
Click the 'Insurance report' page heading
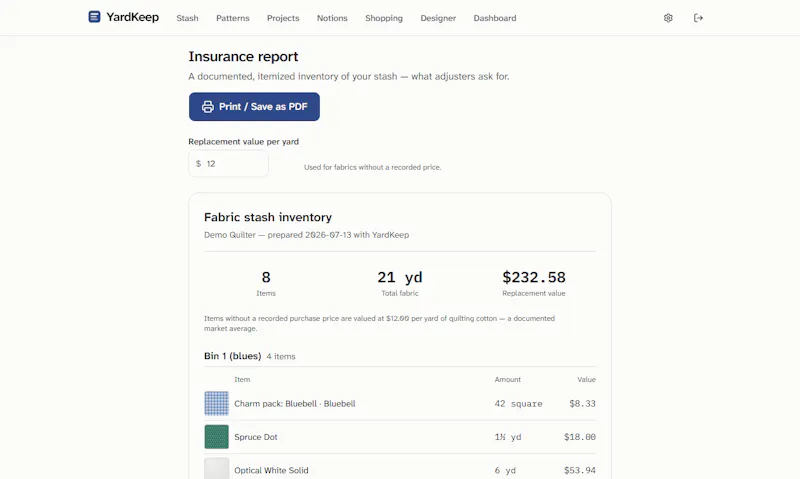coord(243,57)
